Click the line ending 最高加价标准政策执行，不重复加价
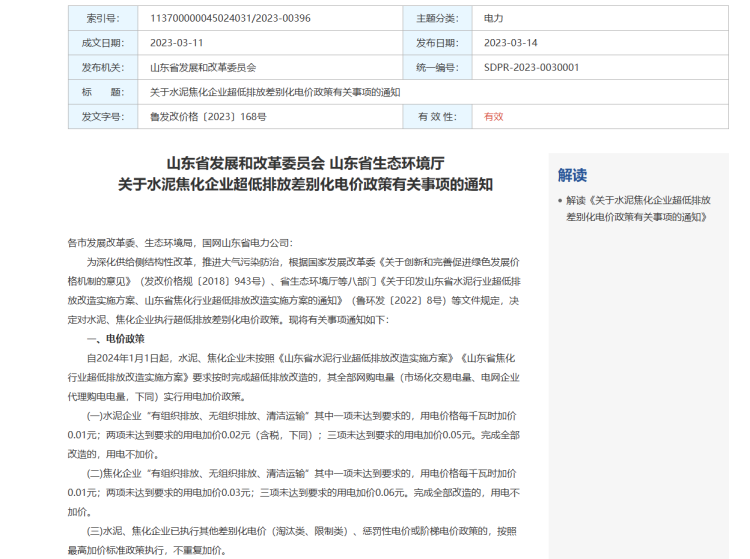This screenshot has height=559, width=750. 147,550
